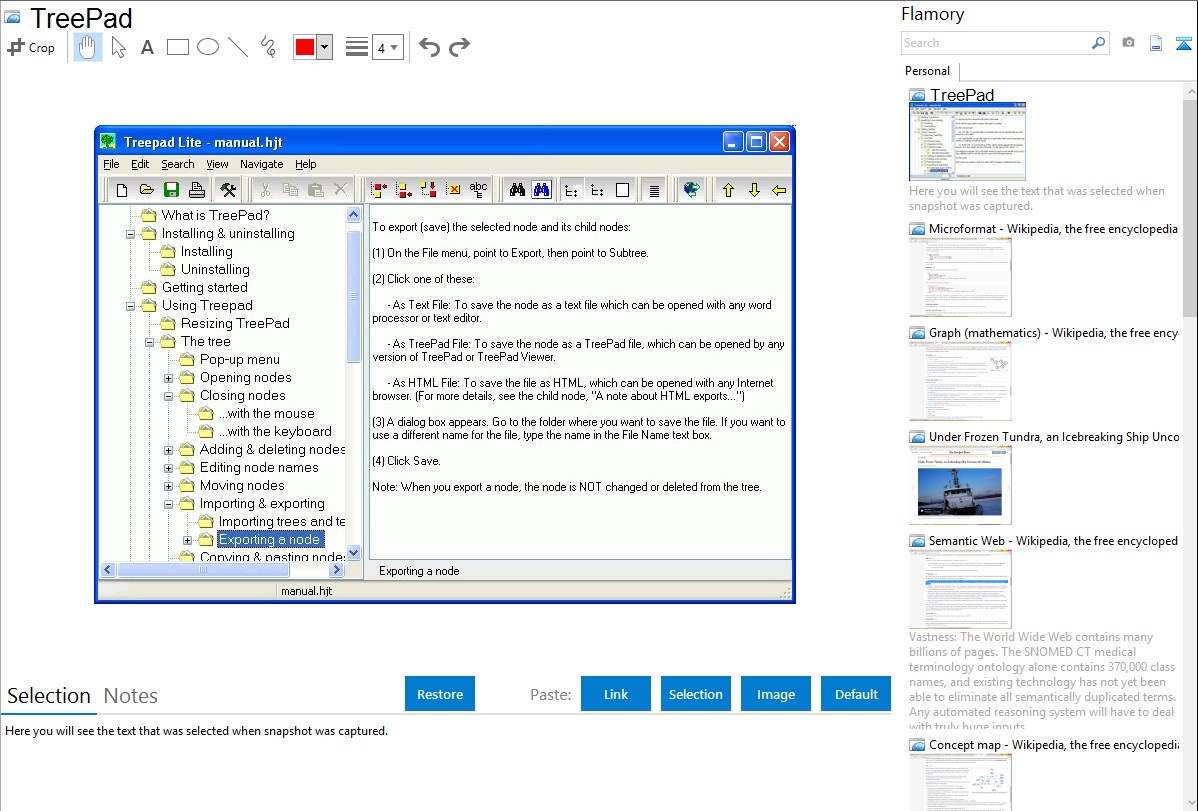This screenshot has width=1198, height=811.
Task: Open the Navigate menu in Treepad
Action: tap(261, 164)
